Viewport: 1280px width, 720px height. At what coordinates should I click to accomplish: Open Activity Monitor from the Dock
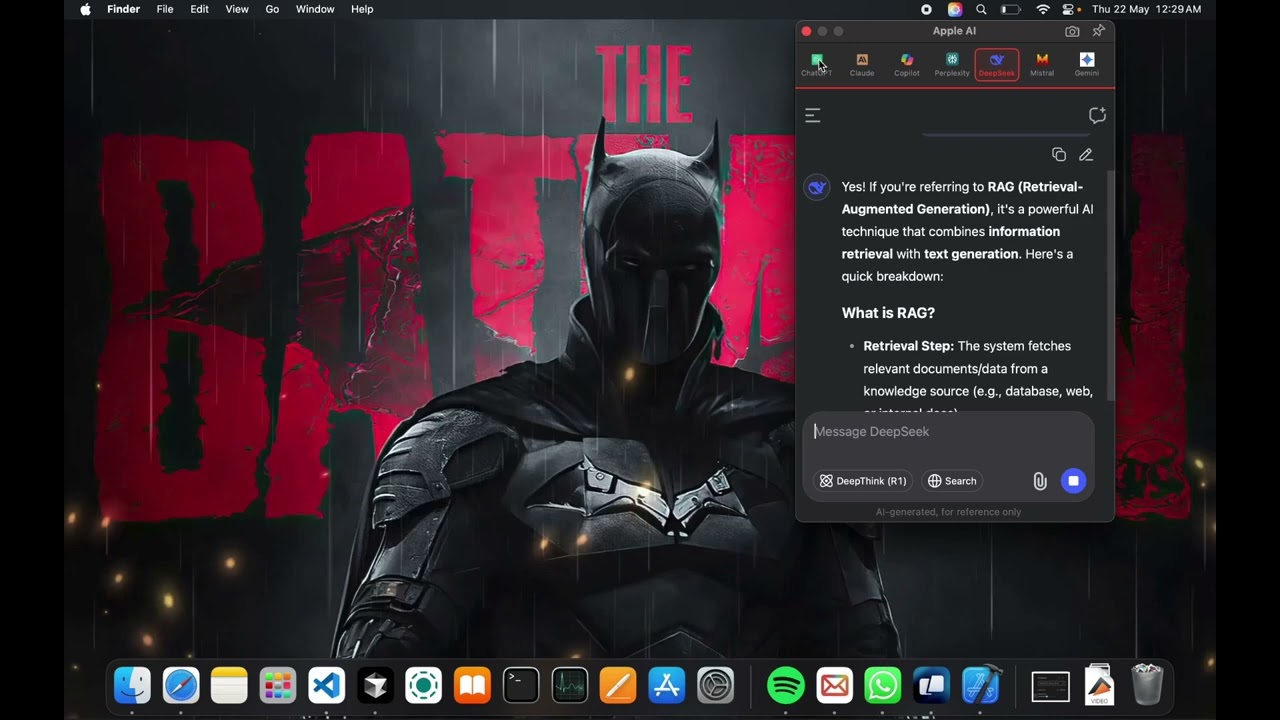pos(570,685)
